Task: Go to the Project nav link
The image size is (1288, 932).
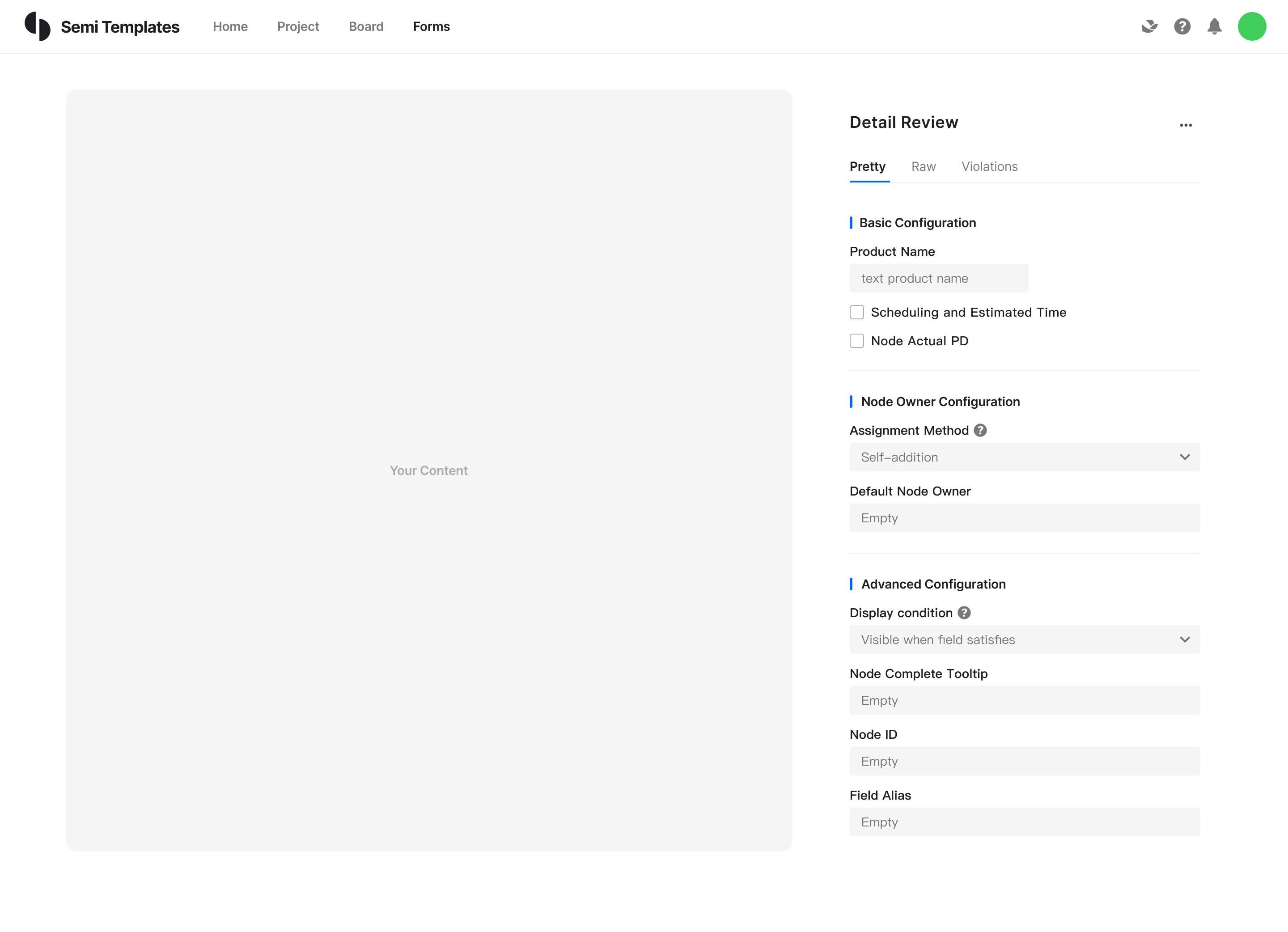Action: [x=297, y=27]
